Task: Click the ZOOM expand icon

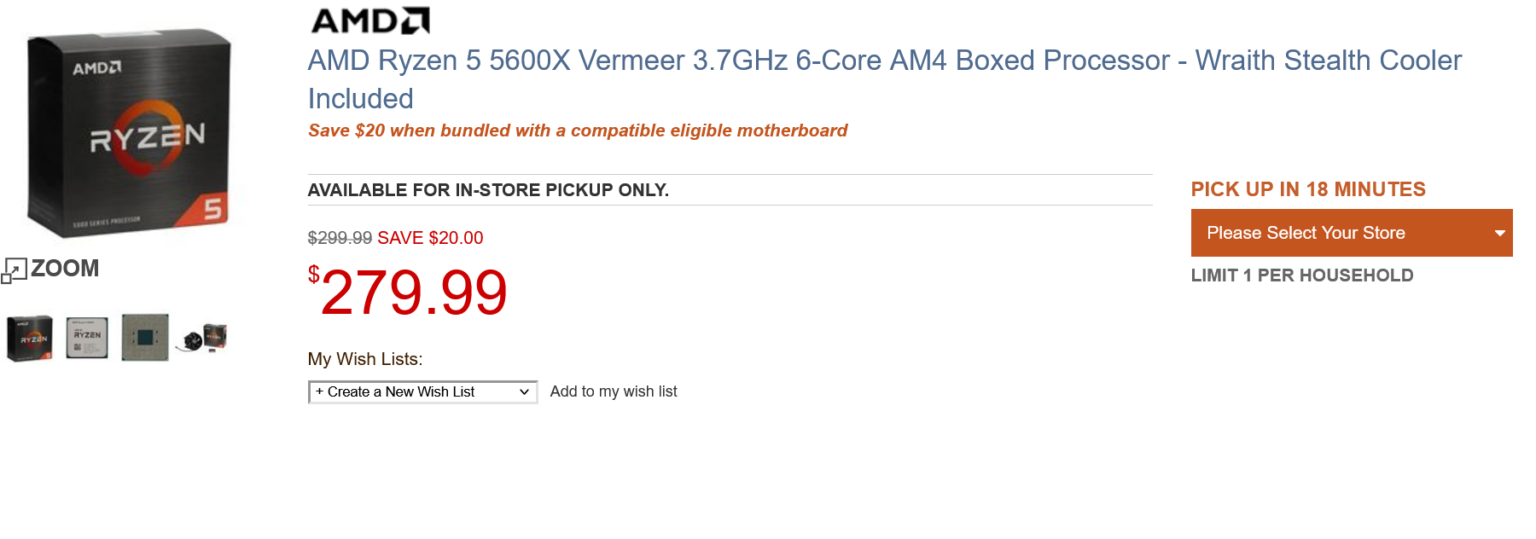Action: point(14,269)
